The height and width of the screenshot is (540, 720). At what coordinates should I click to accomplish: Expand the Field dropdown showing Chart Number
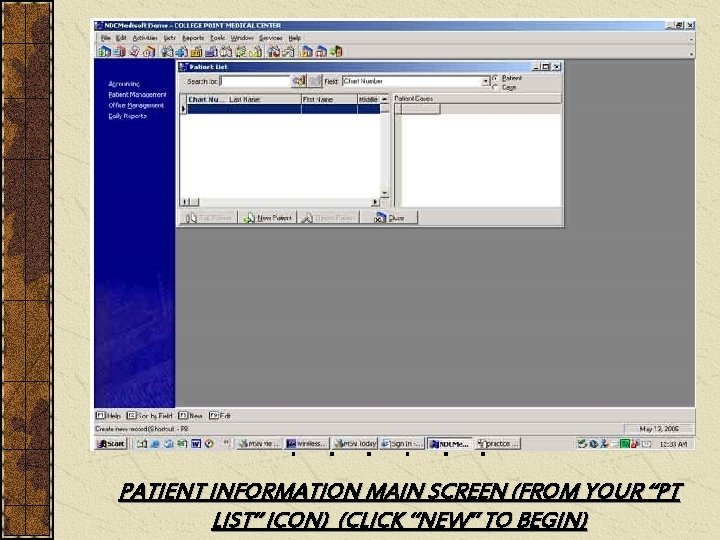[x=485, y=82]
